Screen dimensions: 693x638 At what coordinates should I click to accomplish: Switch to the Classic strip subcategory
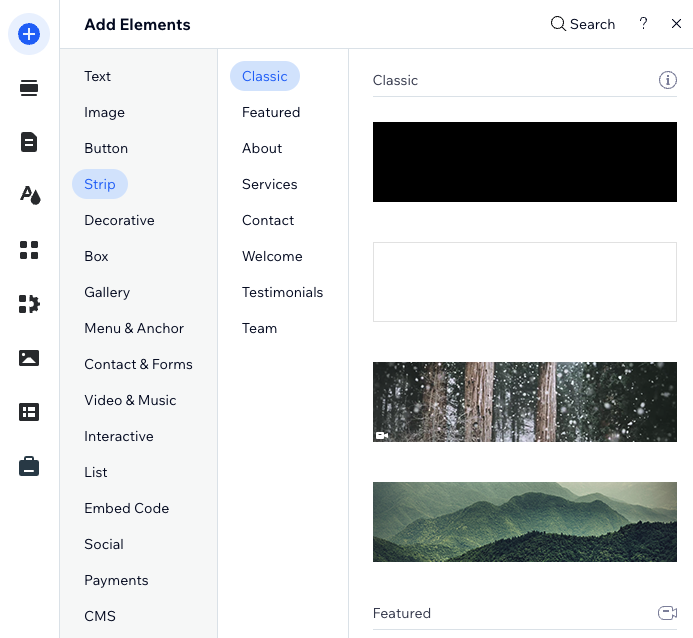tap(265, 76)
